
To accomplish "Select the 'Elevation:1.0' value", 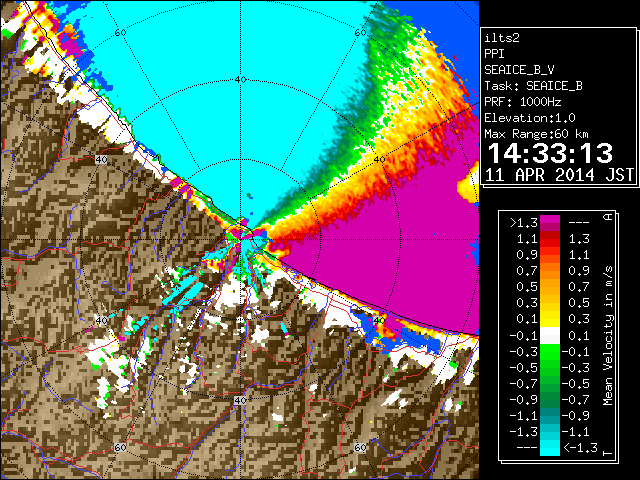I will (530, 118).
